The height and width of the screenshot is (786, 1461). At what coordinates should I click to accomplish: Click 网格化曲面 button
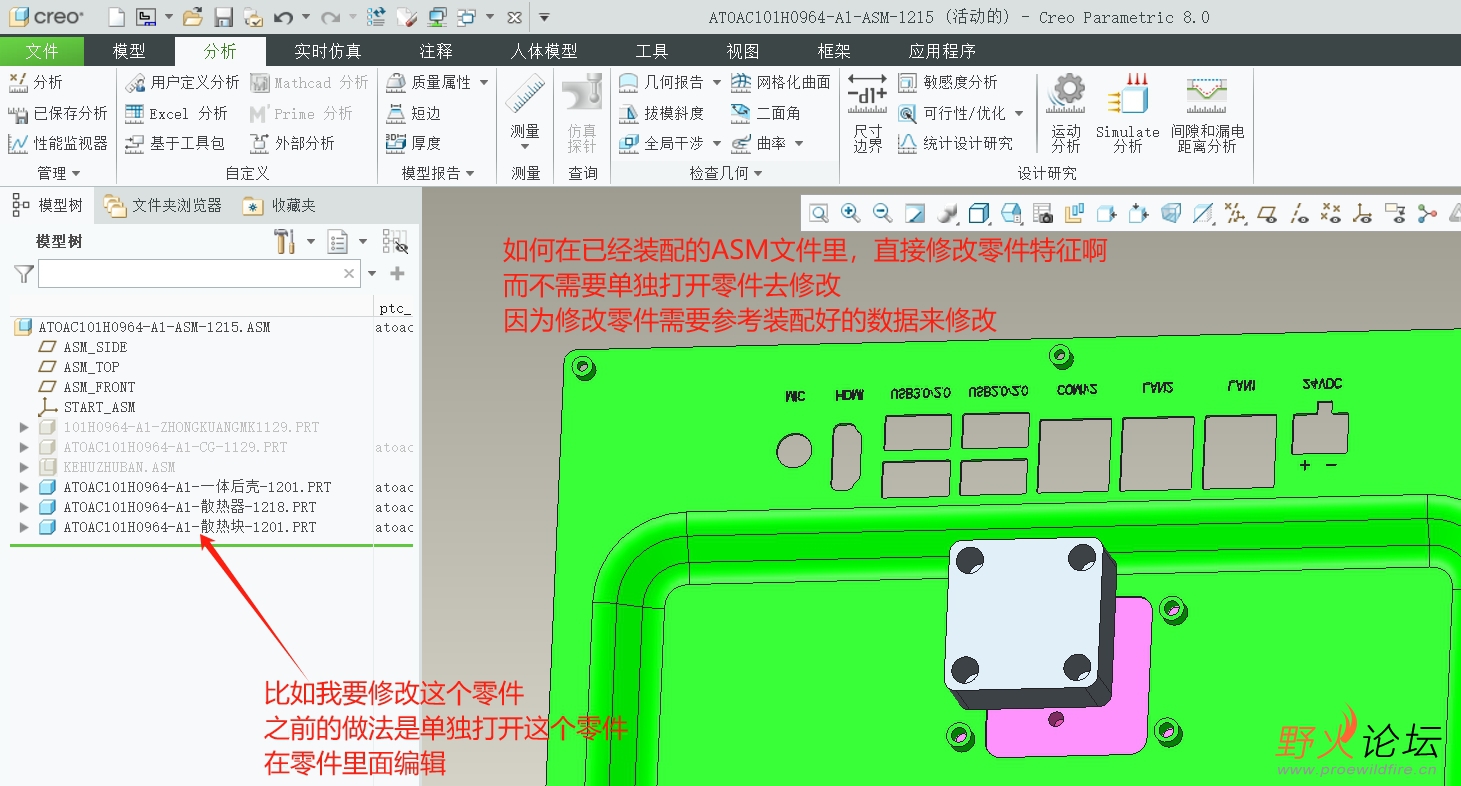pyautogui.click(x=781, y=82)
